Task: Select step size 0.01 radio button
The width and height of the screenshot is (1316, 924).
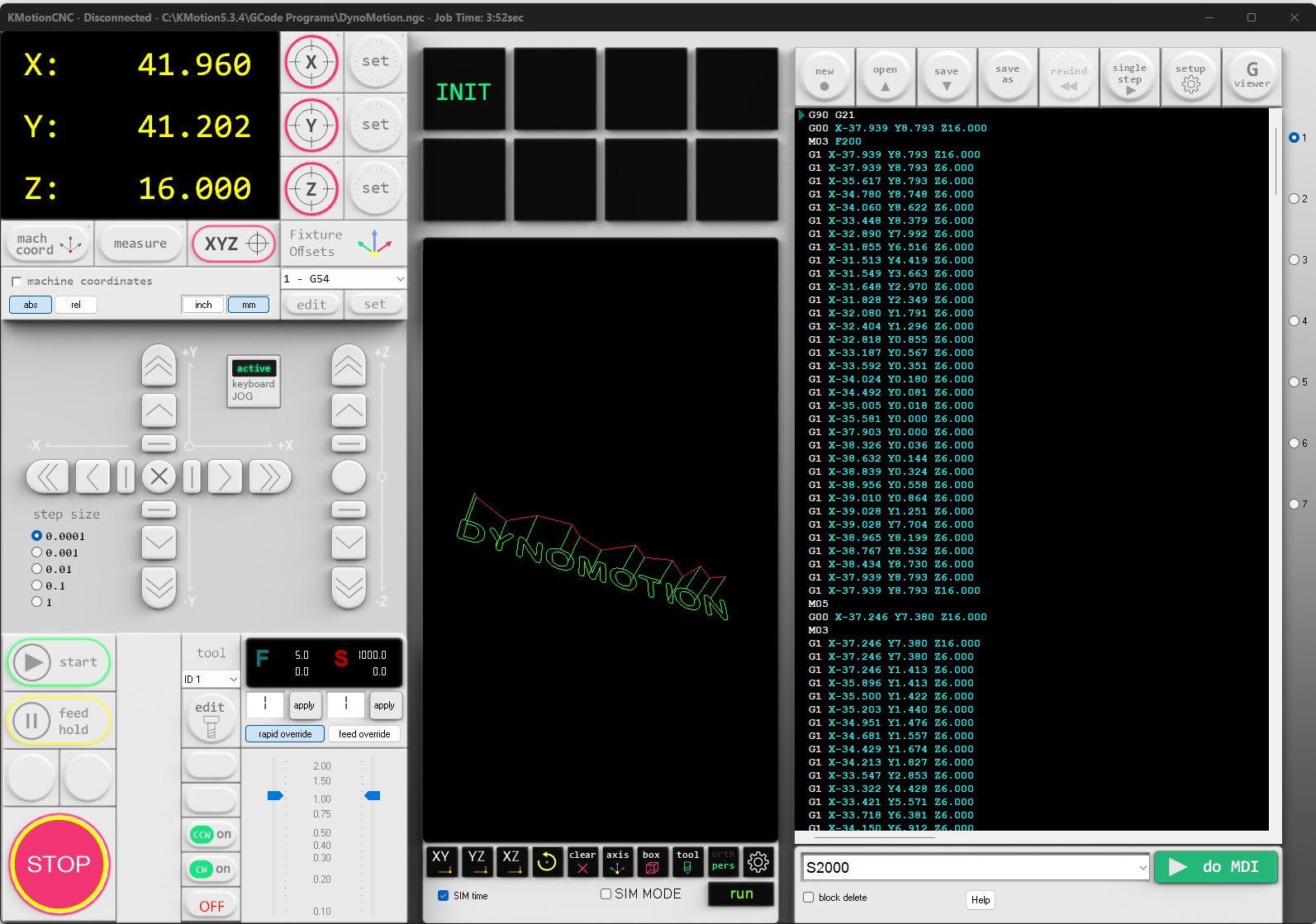Action: coord(36,569)
